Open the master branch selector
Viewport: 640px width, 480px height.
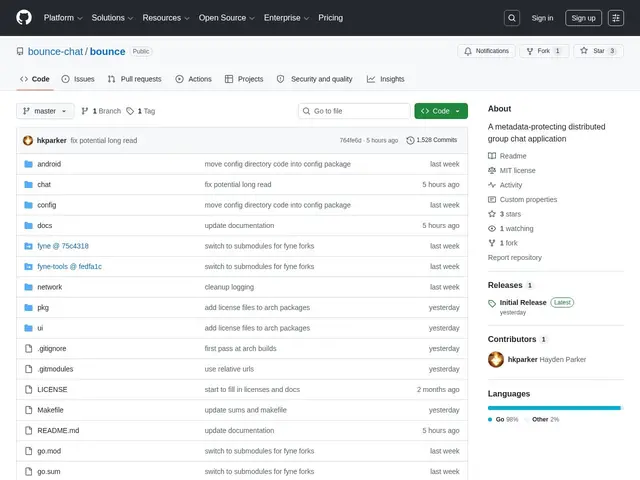[45, 111]
